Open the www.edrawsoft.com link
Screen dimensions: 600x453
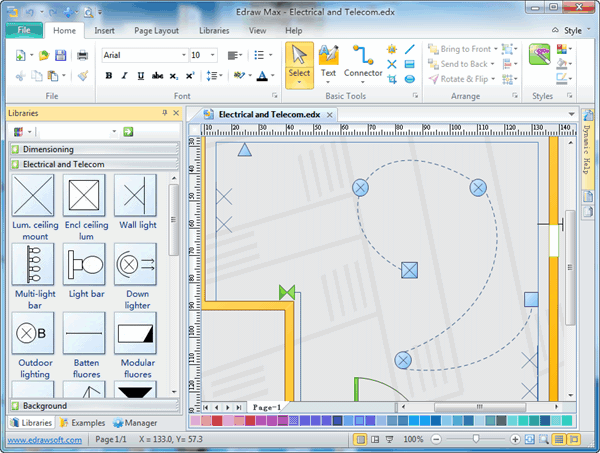coord(42,439)
